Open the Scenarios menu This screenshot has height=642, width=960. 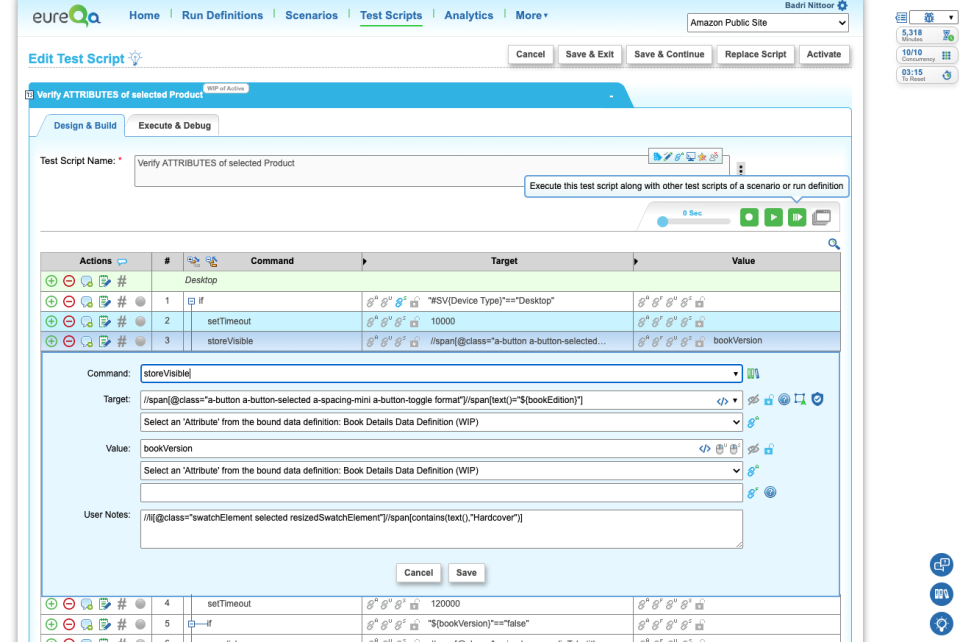tap(311, 15)
